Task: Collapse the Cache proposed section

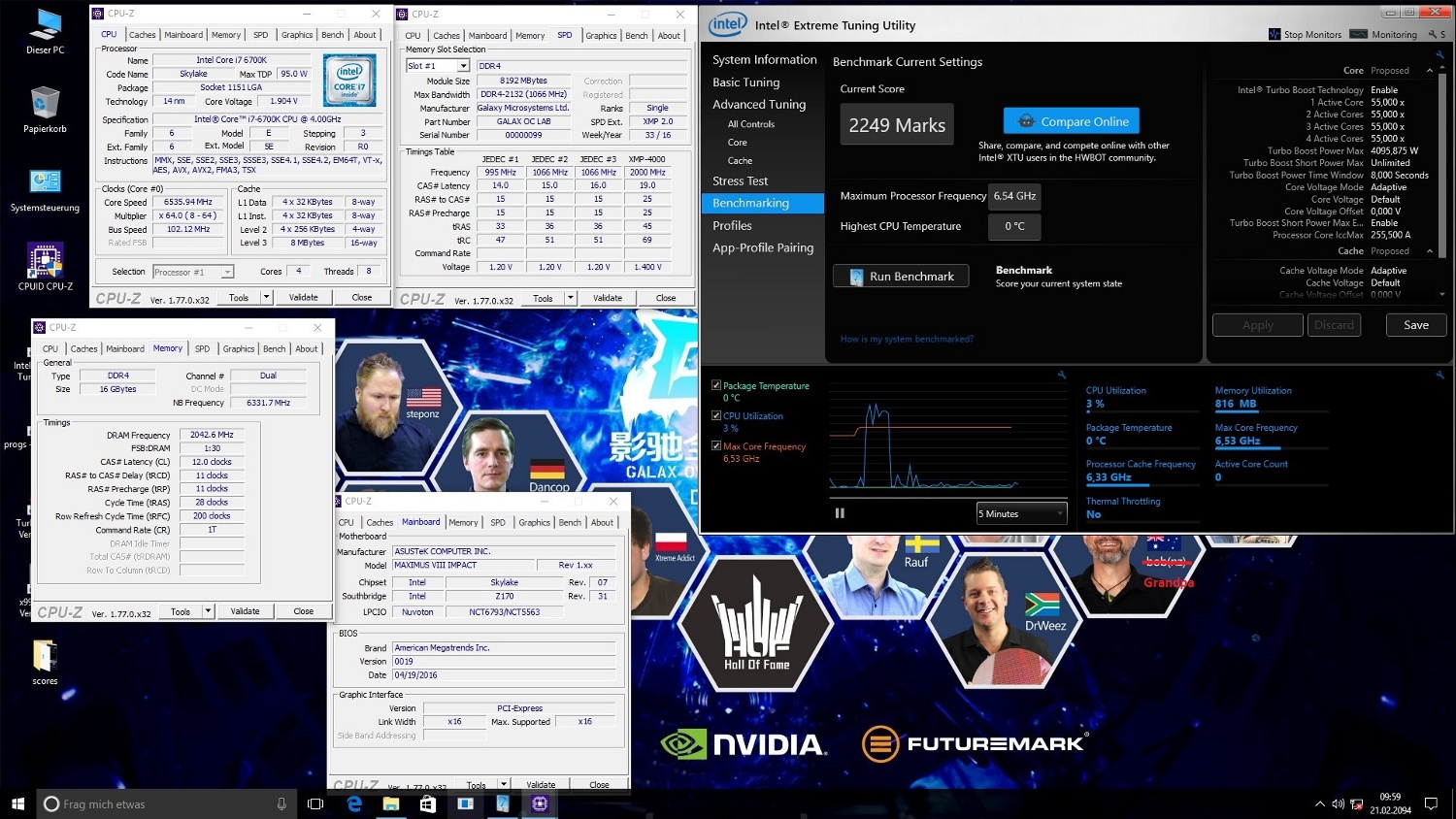Action: pos(1430,251)
